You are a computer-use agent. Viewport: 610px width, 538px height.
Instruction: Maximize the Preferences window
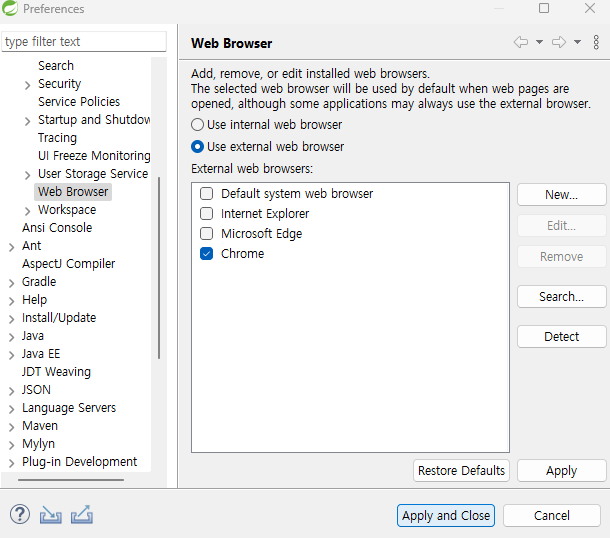coord(543,8)
